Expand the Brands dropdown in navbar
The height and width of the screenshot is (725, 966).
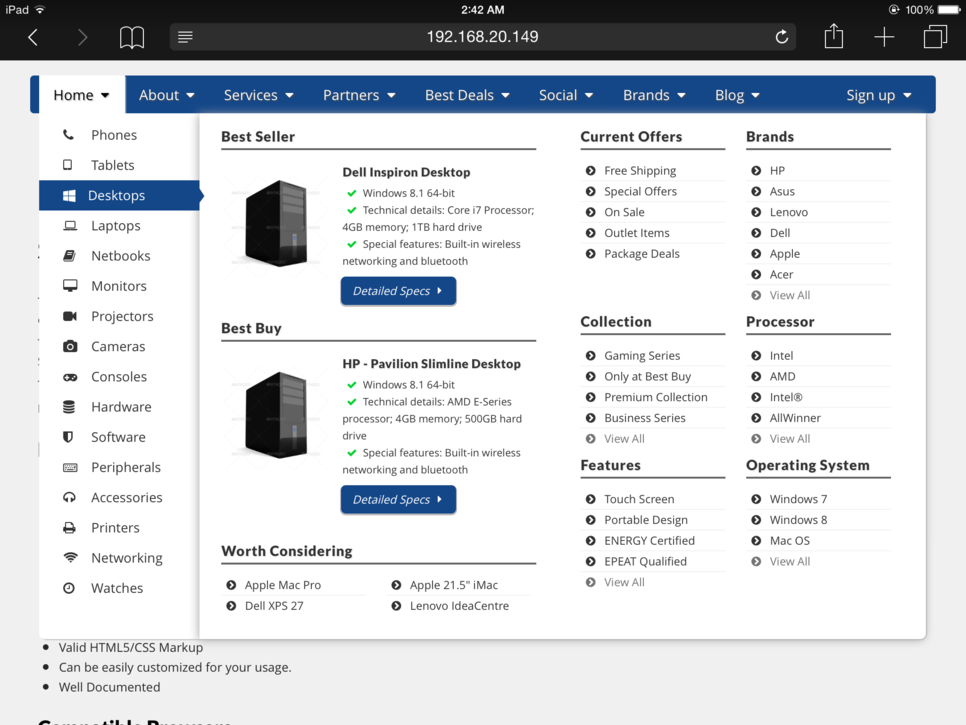click(654, 95)
